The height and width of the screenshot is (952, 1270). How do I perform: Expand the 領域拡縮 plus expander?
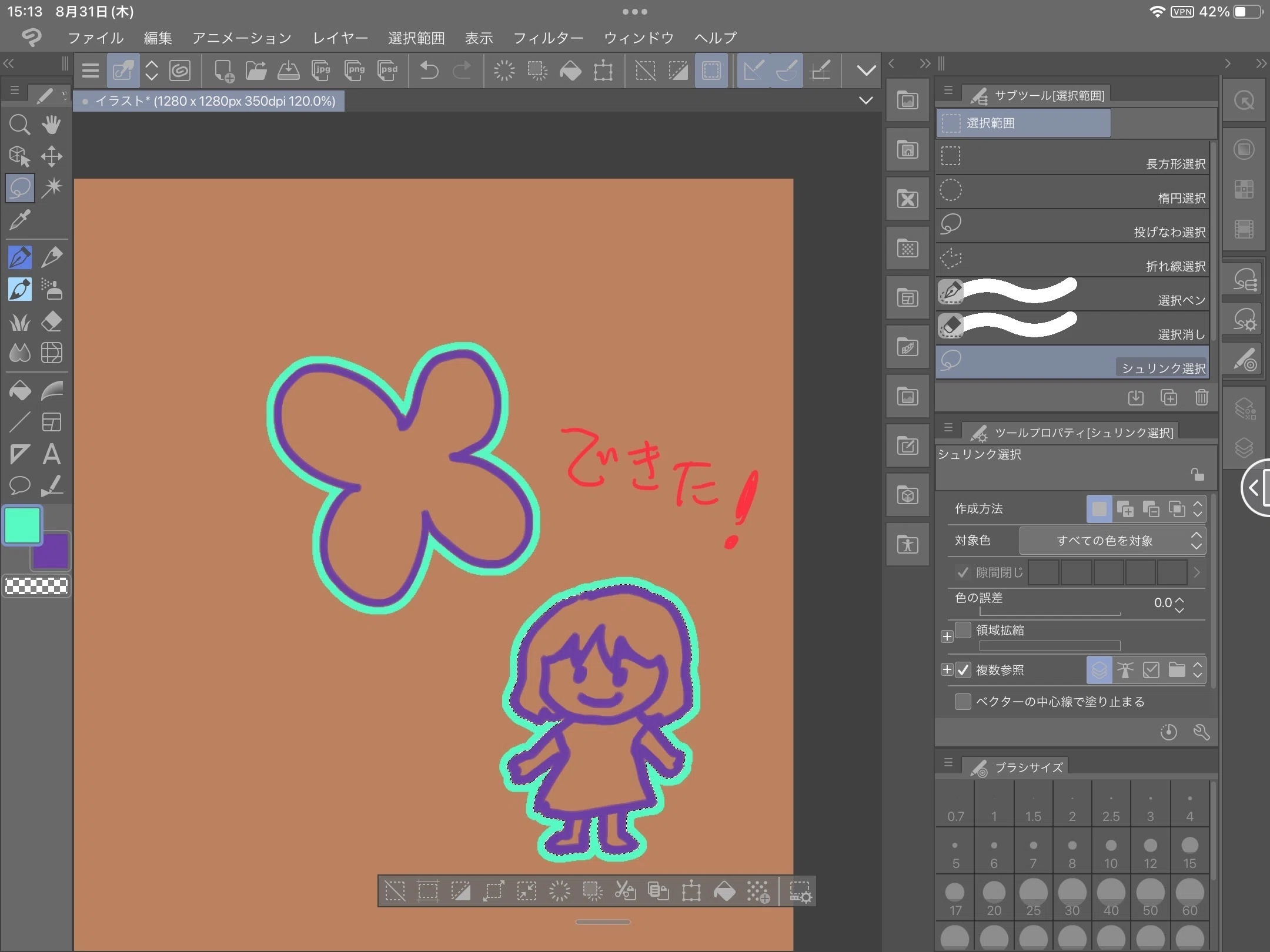(x=947, y=636)
